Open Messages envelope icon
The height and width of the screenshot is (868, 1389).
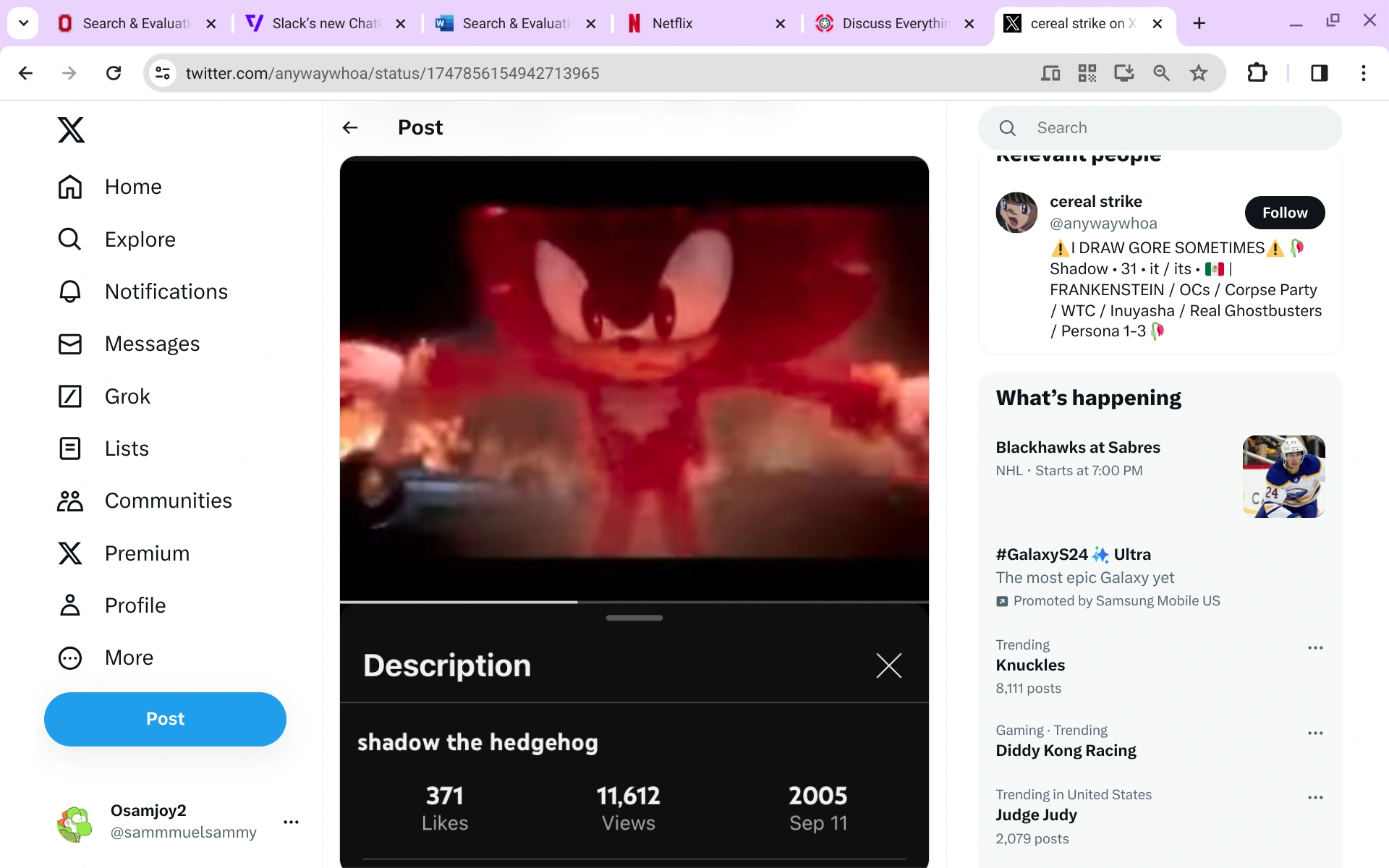point(70,344)
